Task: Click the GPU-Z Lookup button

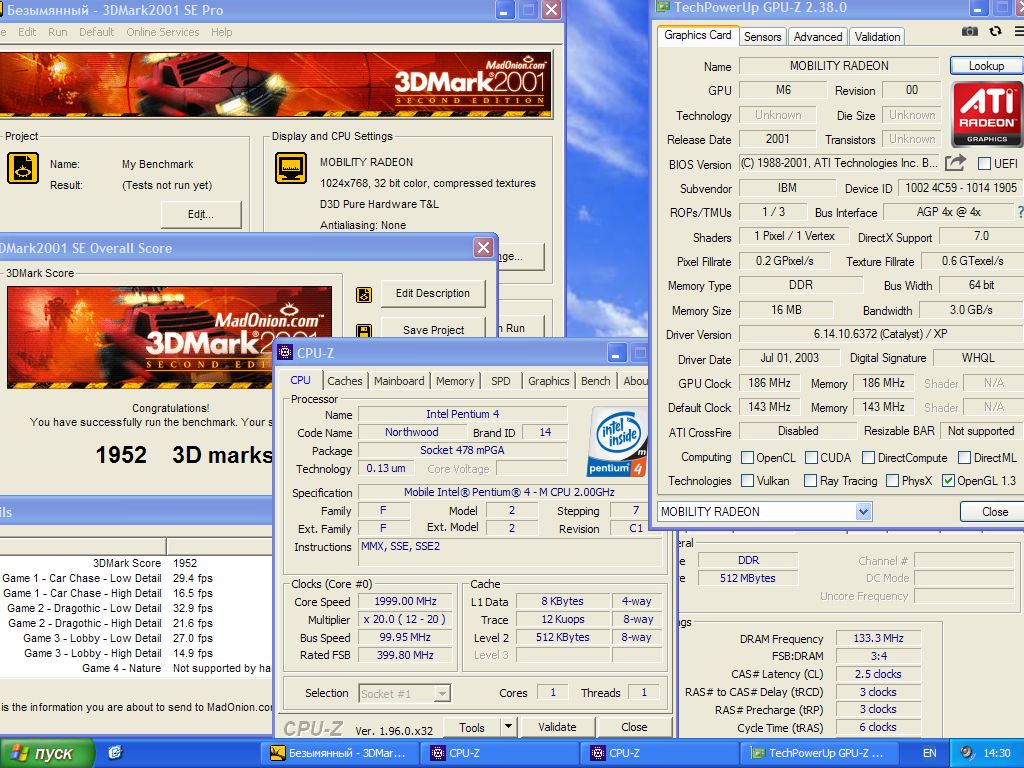Action: point(986,65)
